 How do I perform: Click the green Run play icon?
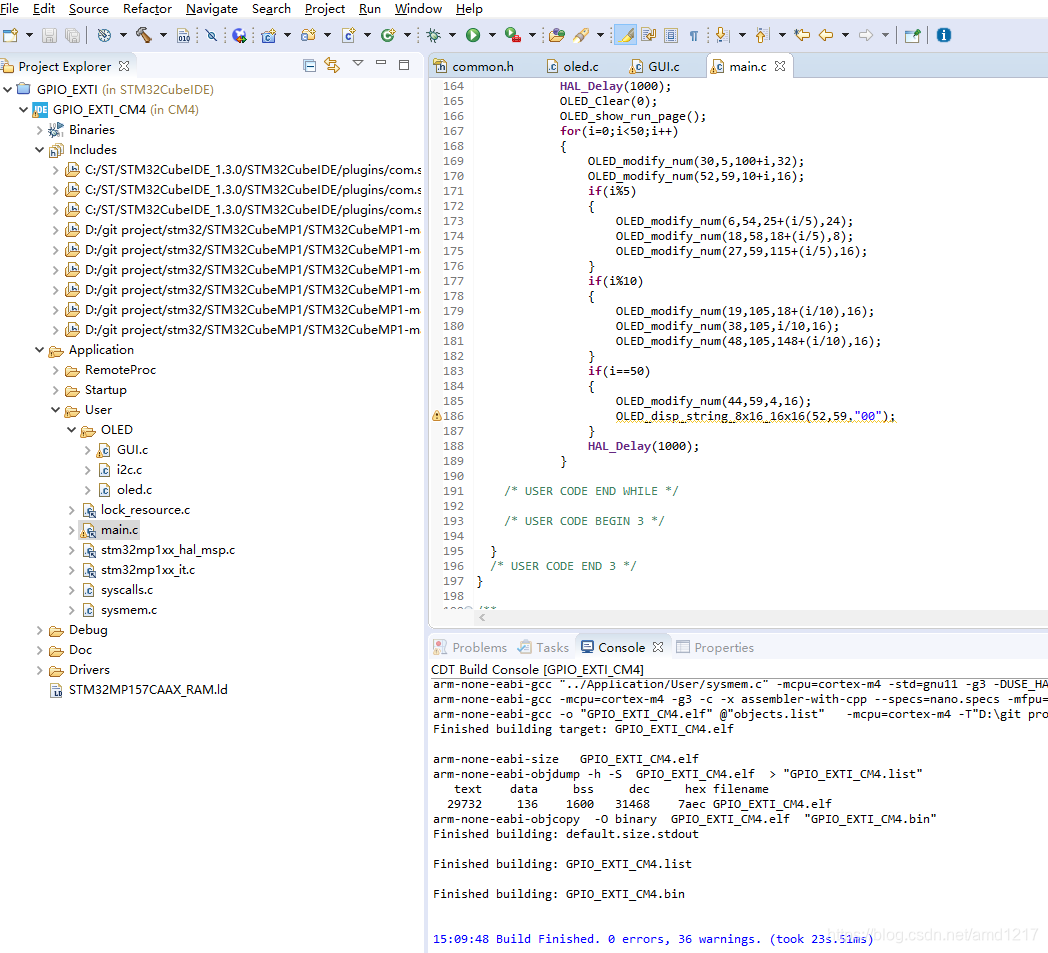(473, 35)
